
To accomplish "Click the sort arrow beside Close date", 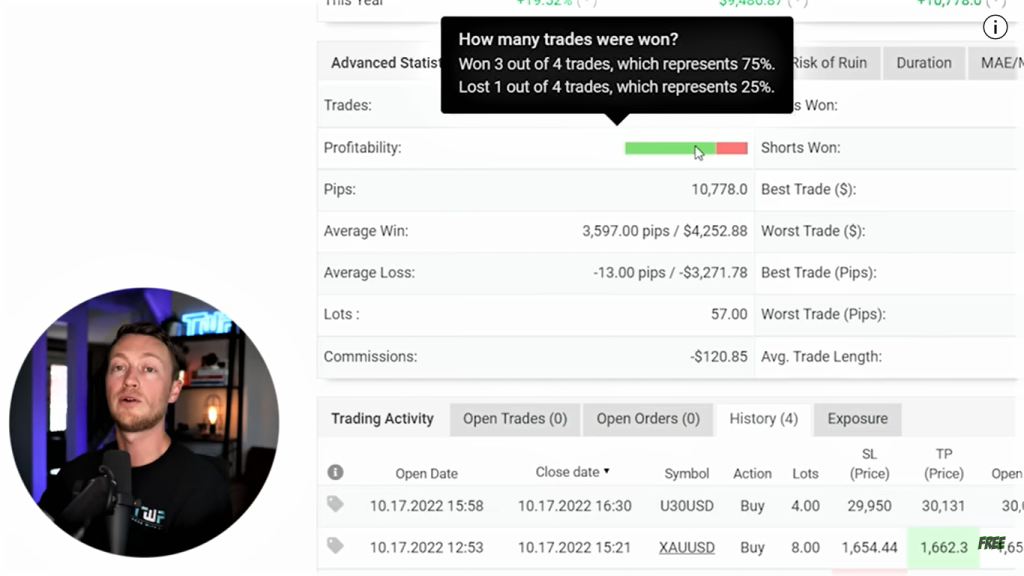I will pyautogui.click(x=606, y=472).
